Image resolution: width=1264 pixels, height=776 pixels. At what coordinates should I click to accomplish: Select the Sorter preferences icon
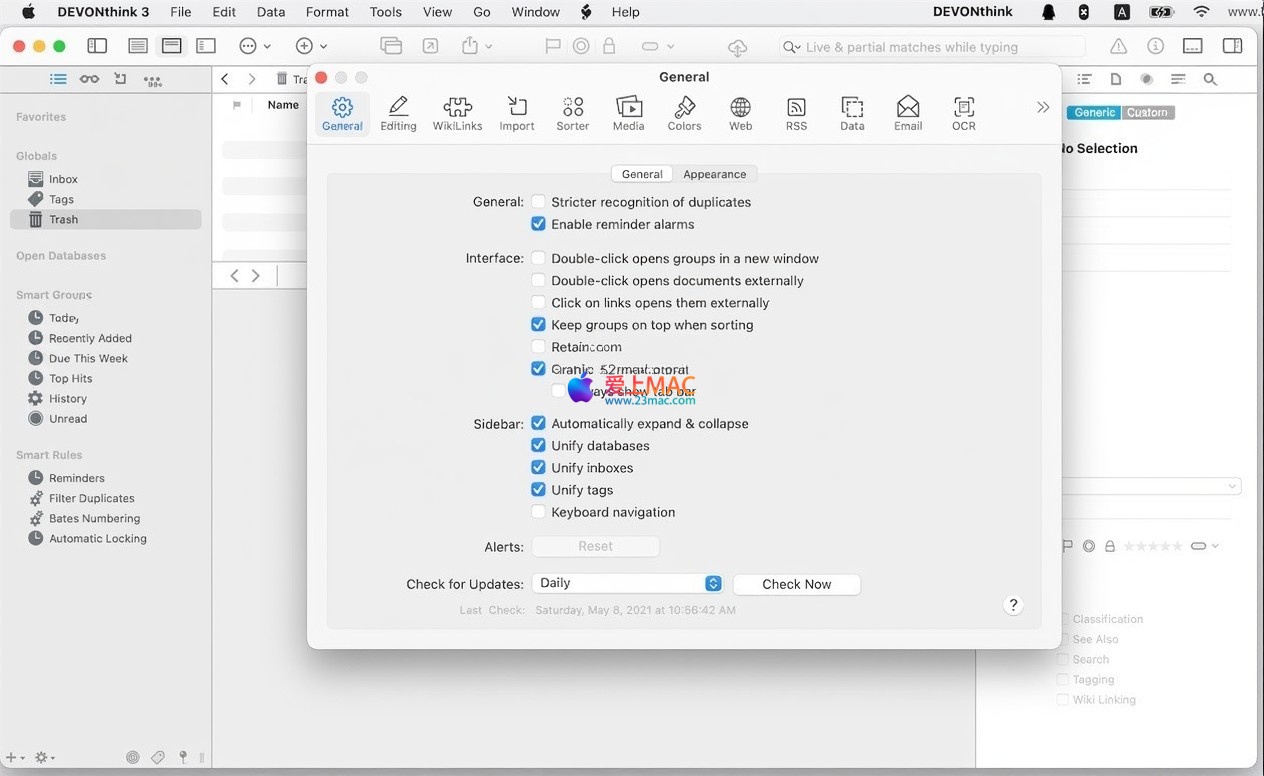(573, 113)
